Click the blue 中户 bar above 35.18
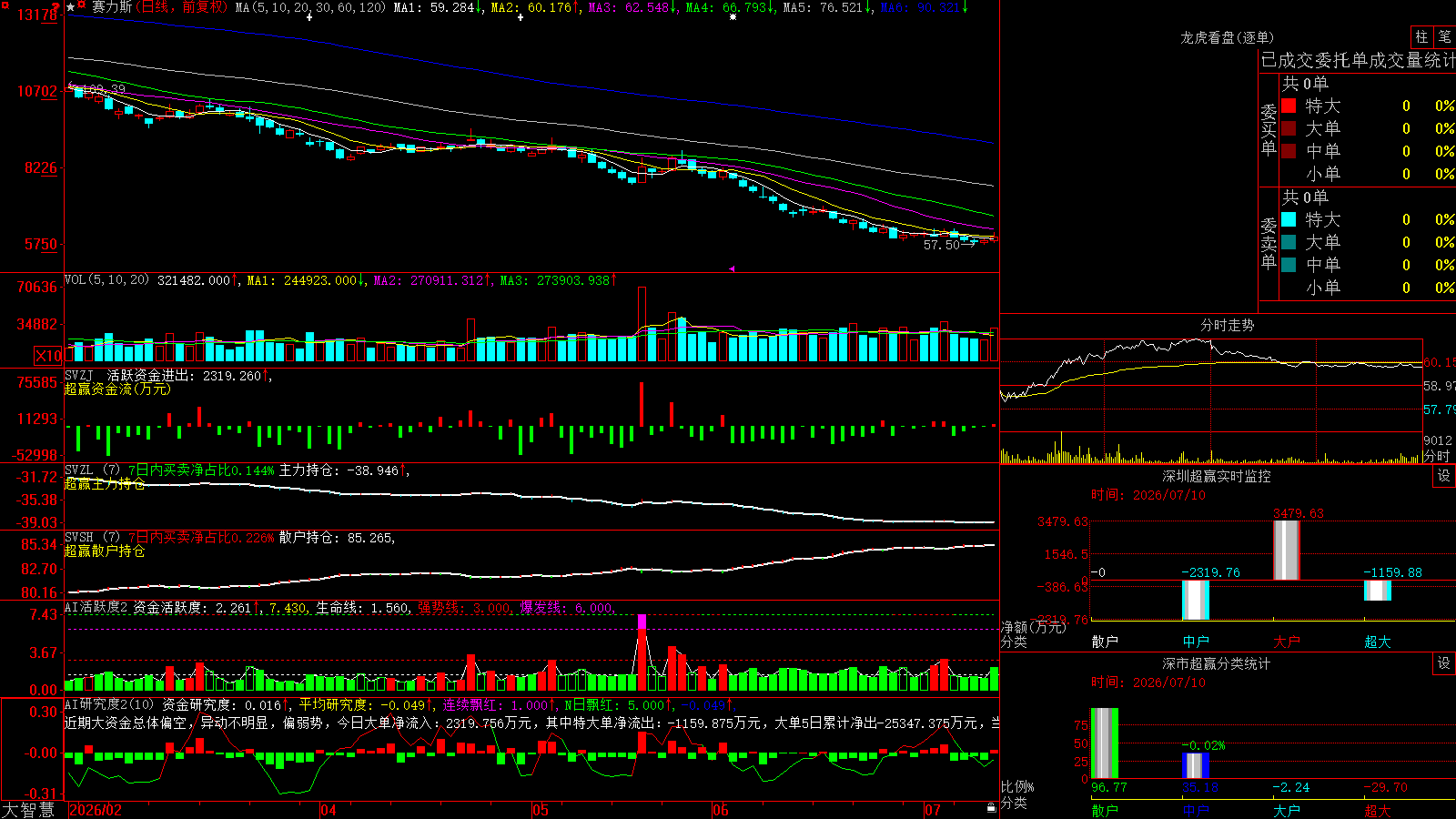The height and width of the screenshot is (819, 1456). pos(1196,765)
